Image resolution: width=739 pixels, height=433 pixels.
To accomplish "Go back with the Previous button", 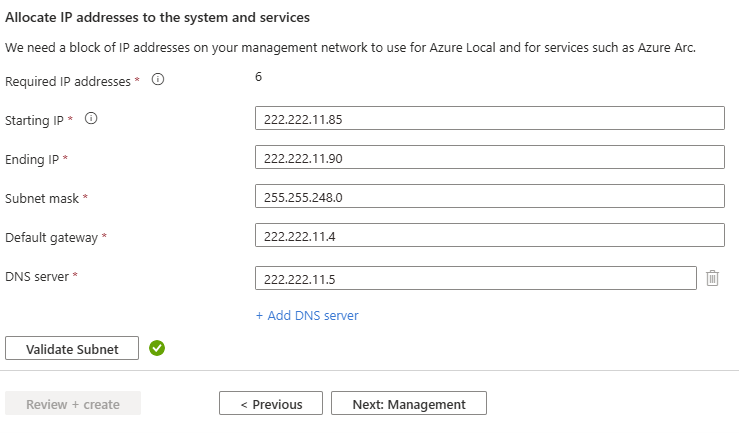I will [271, 403].
